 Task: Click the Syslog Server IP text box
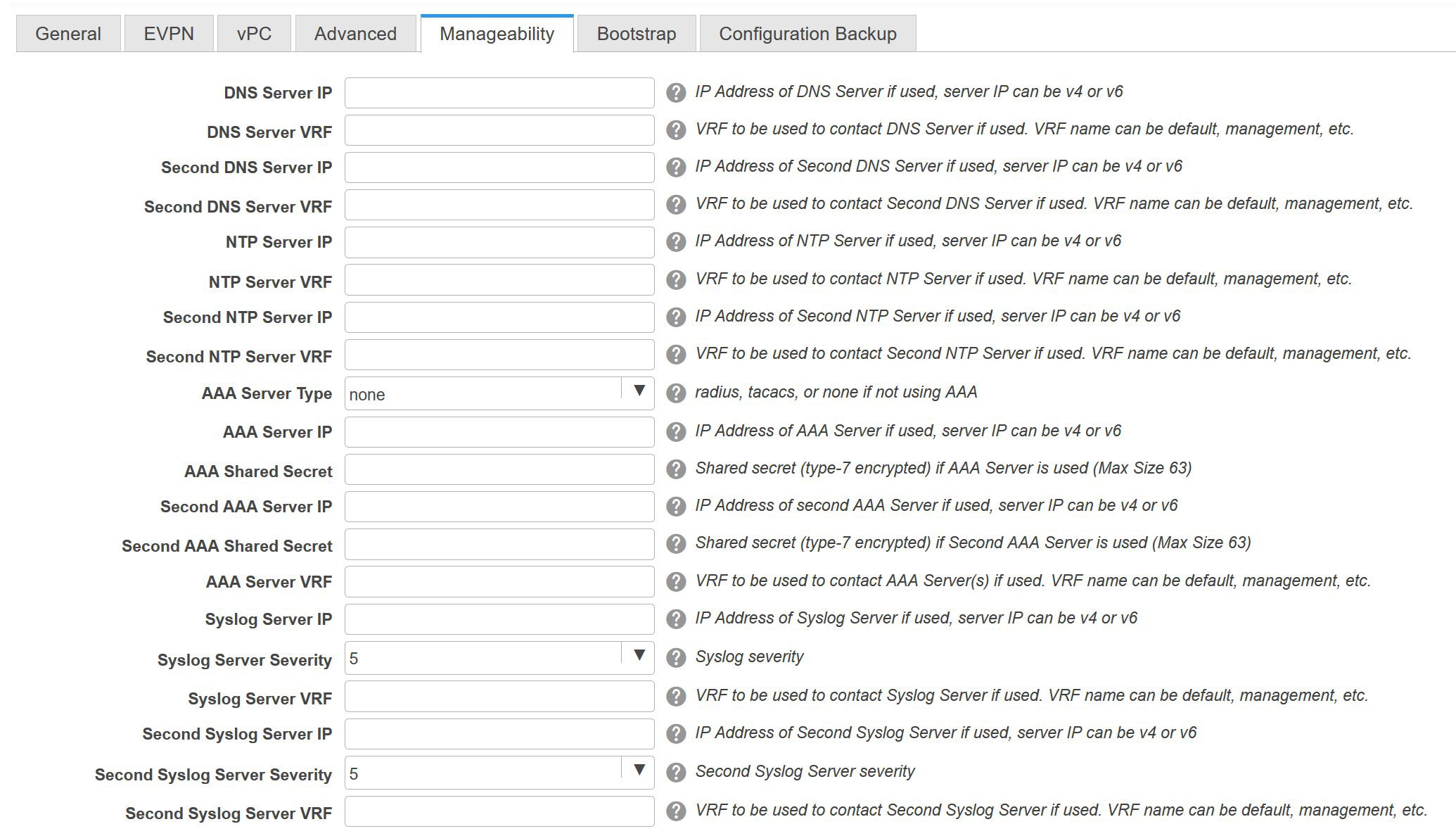point(499,619)
